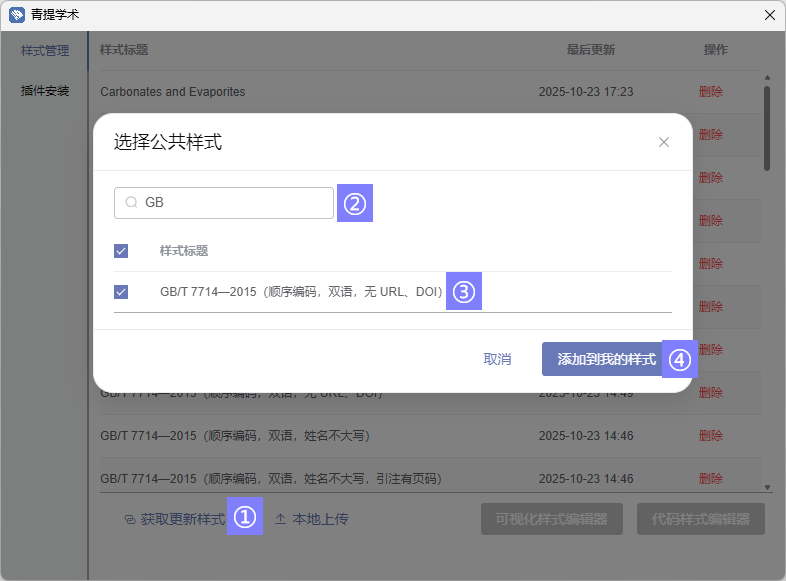Image resolution: width=786 pixels, height=581 pixels.
Task: Click the scrollbar up arrow in style list
Action: coord(767,77)
